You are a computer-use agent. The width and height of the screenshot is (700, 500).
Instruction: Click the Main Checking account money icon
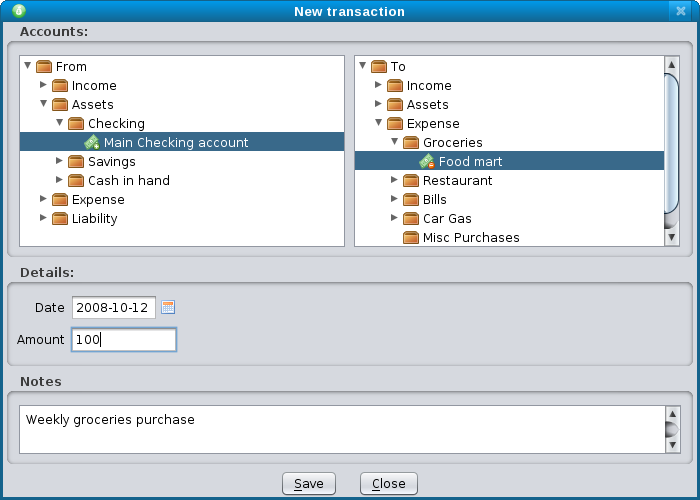pos(92,142)
